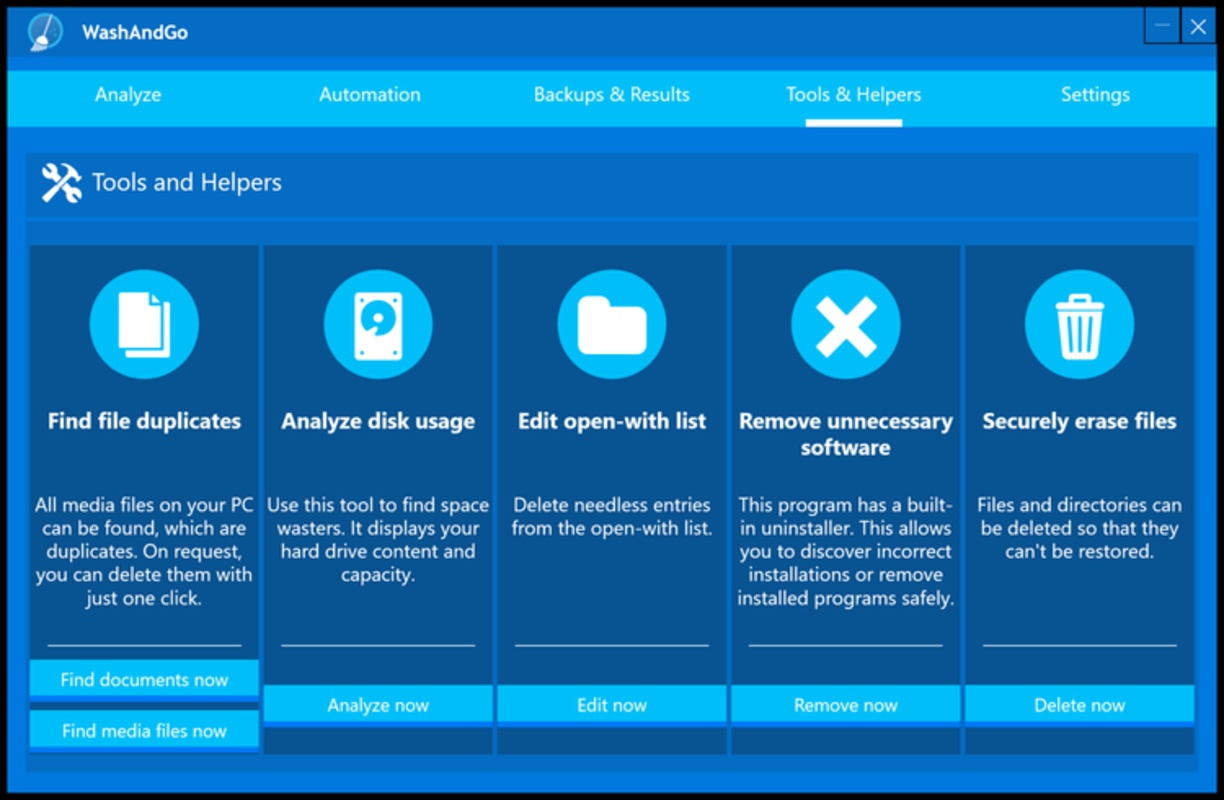Click the 'All media files on your PC' description
The image size is (1224, 800).
pyautogui.click(x=144, y=552)
